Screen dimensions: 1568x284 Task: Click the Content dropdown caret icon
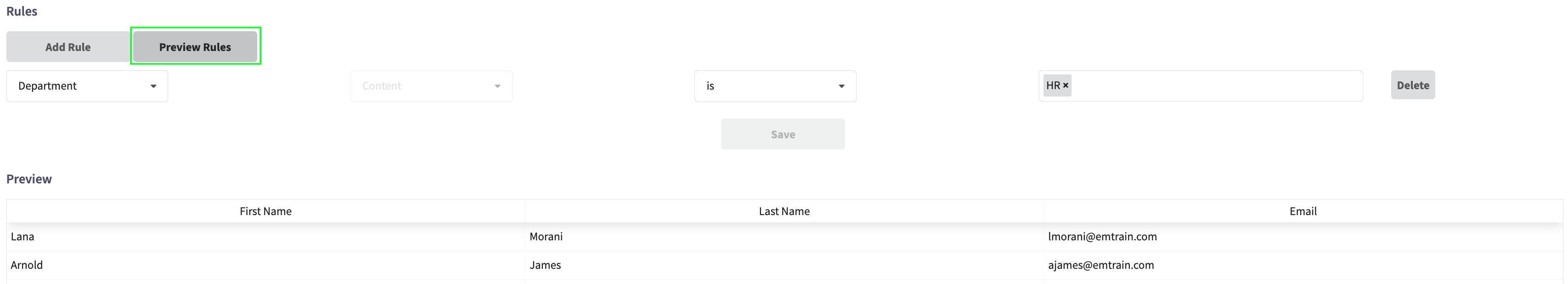(498, 86)
